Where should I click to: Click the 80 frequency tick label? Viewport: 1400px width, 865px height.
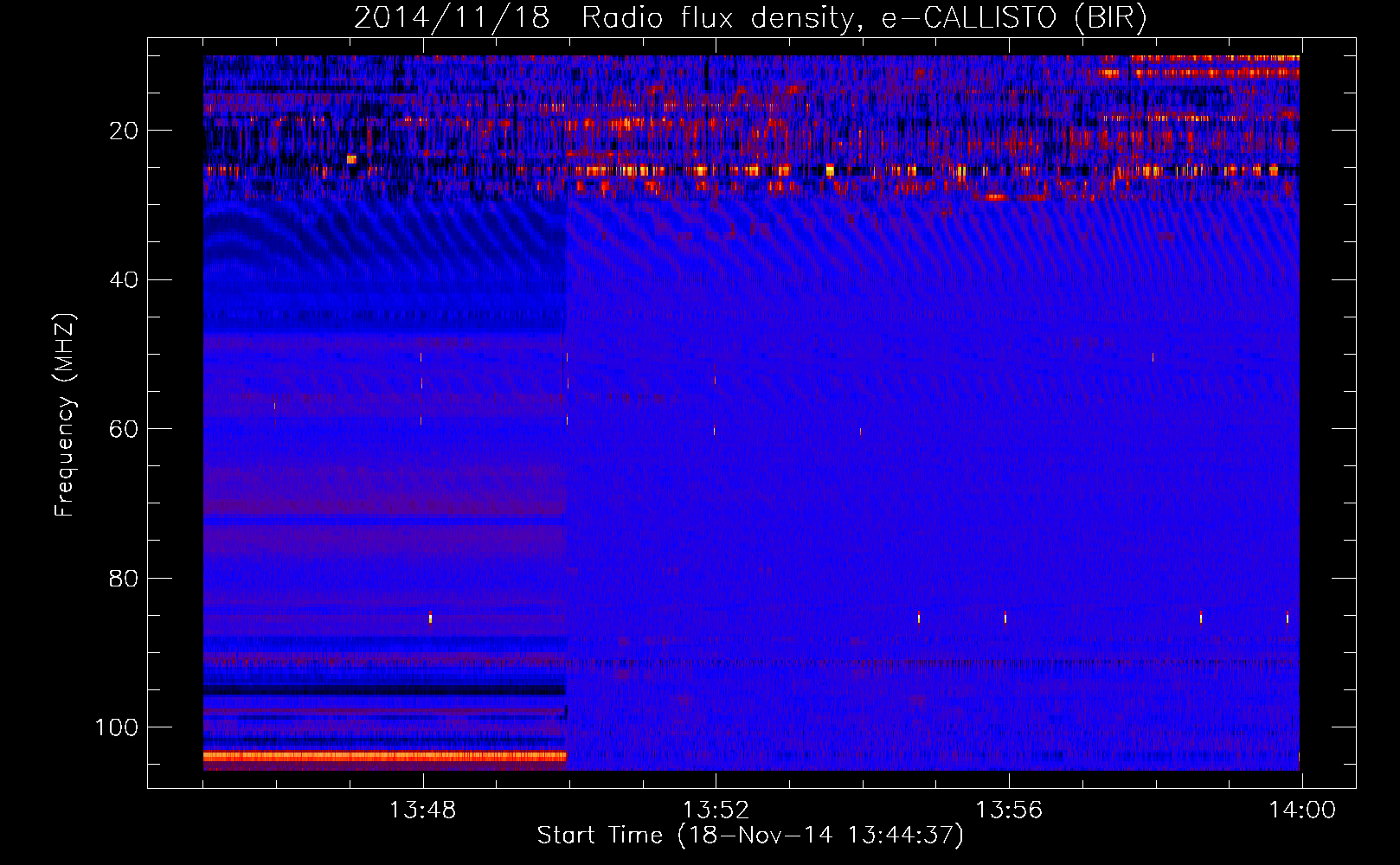pos(124,578)
